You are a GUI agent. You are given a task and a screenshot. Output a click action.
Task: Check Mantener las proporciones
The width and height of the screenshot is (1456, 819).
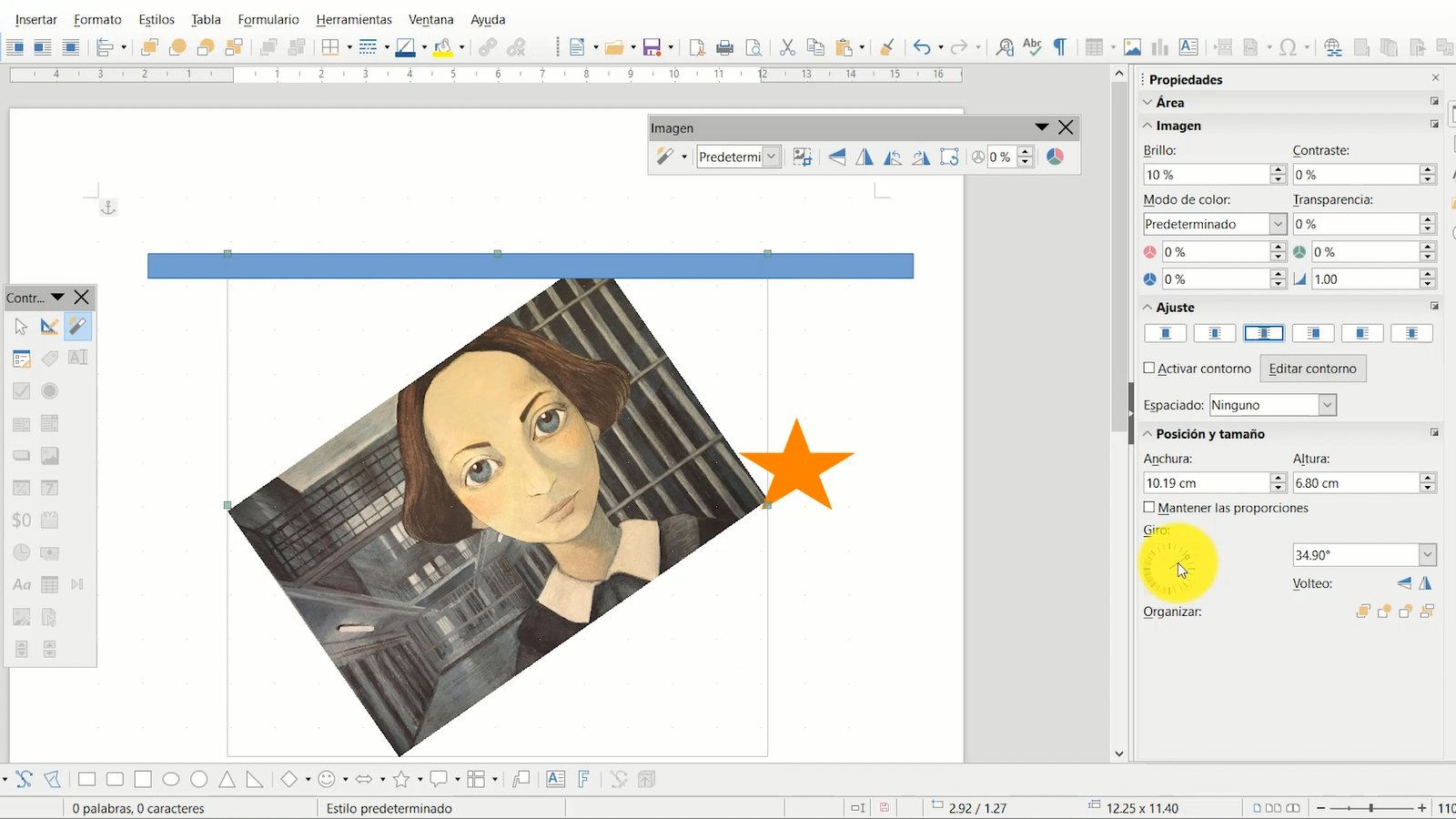[x=1149, y=507]
